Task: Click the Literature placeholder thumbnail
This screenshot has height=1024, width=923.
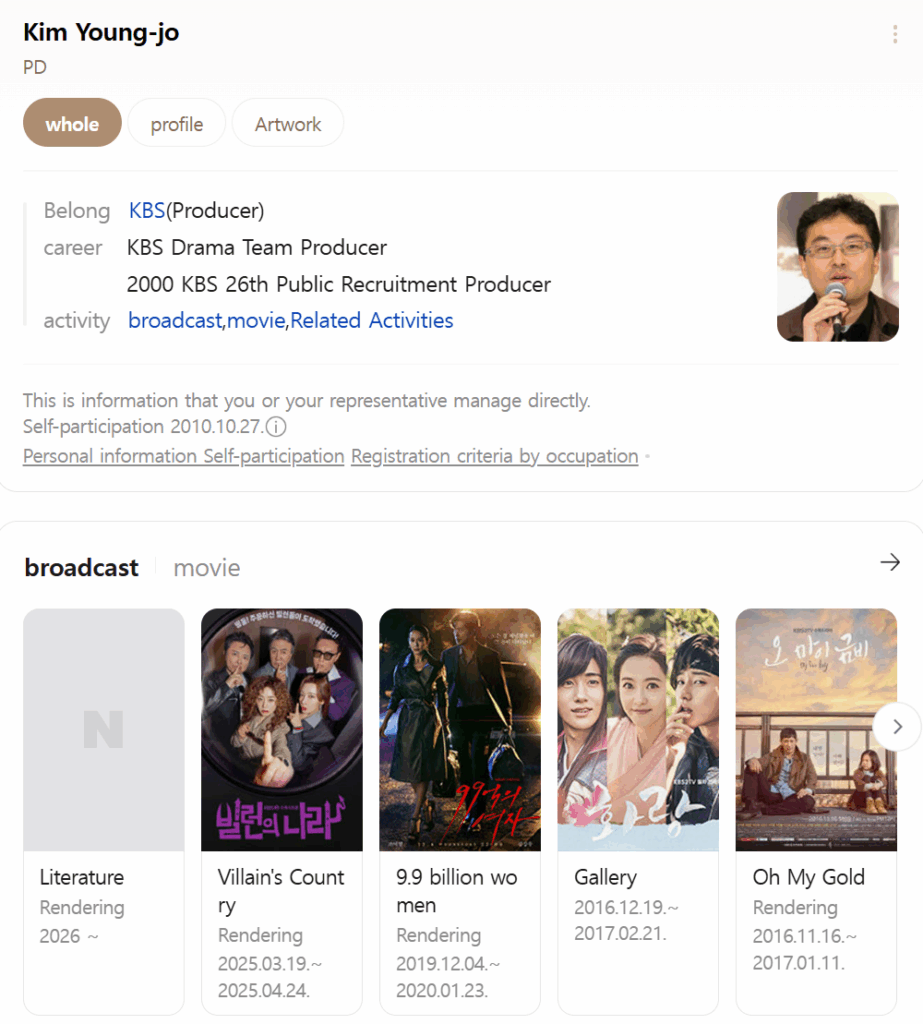Action: pos(104,730)
